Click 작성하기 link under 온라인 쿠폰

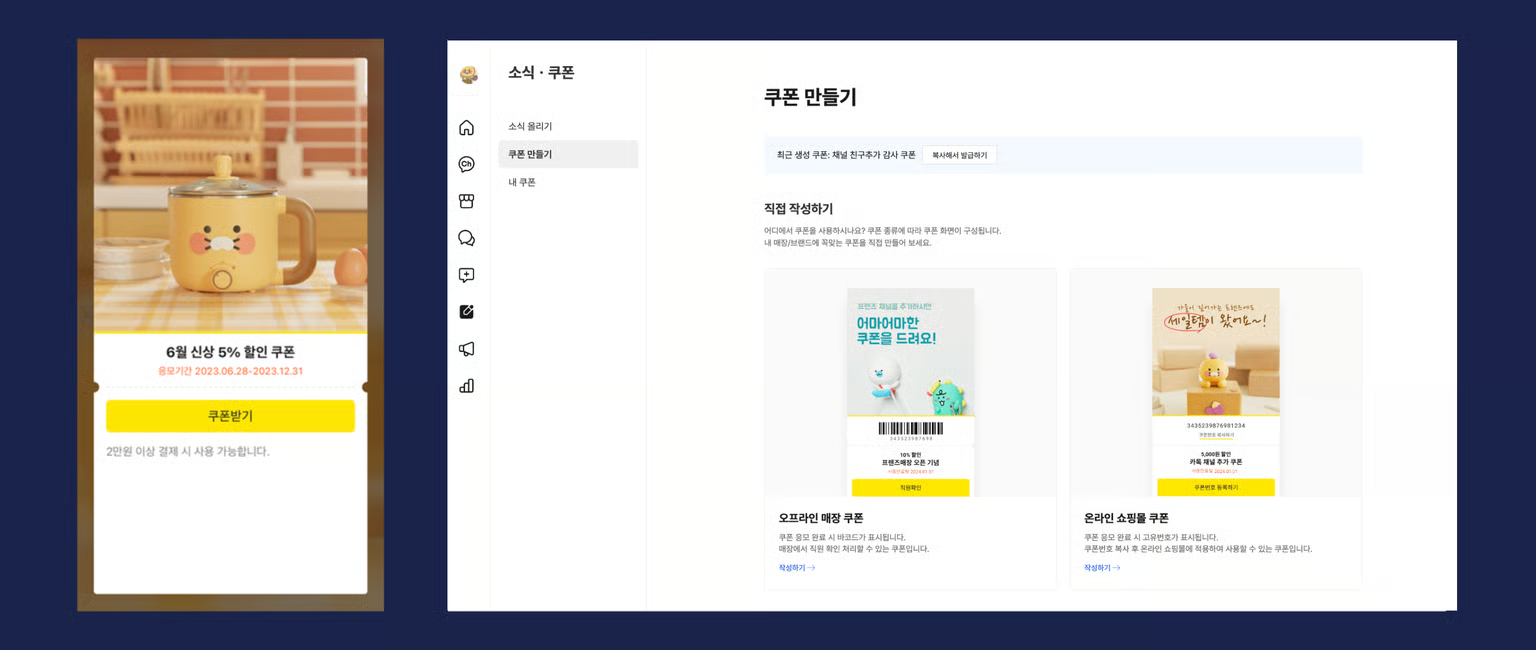[x=1102, y=568]
